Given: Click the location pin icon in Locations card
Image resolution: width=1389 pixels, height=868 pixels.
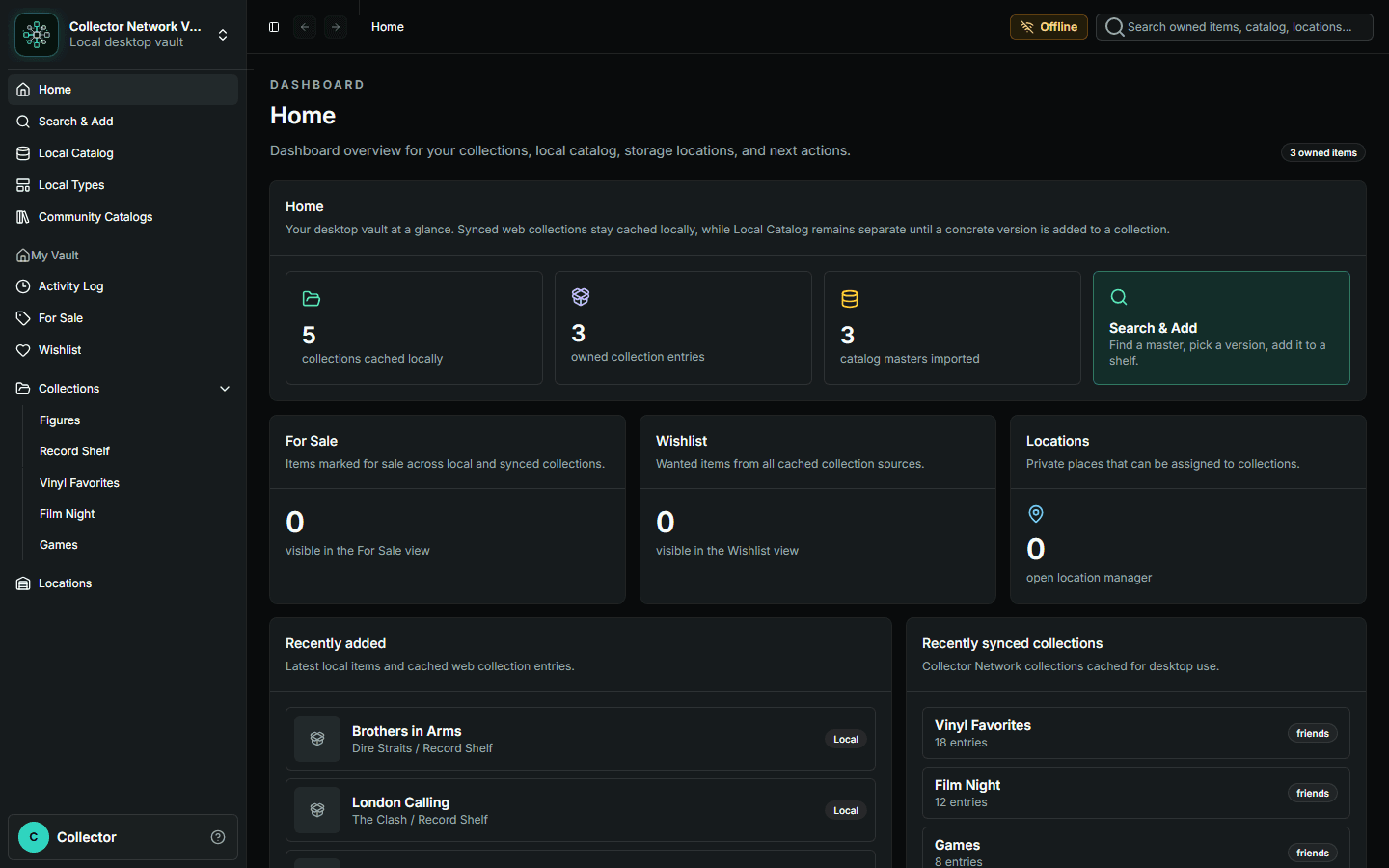Looking at the screenshot, I should pyautogui.click(x=1036, y=514).
